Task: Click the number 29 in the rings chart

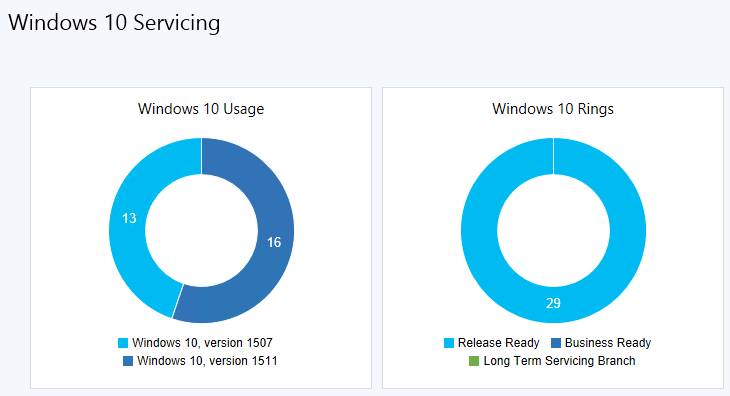Action: (x=553, y=303)
